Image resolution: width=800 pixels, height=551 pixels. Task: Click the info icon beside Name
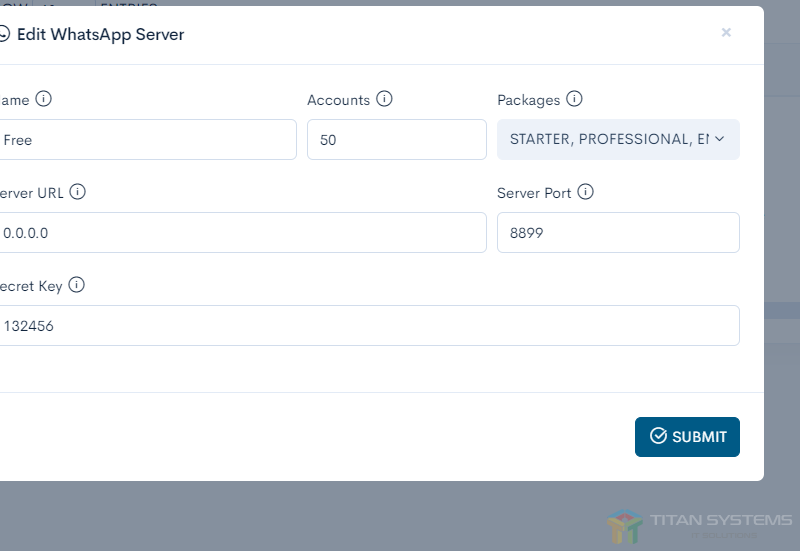[43, 99]
